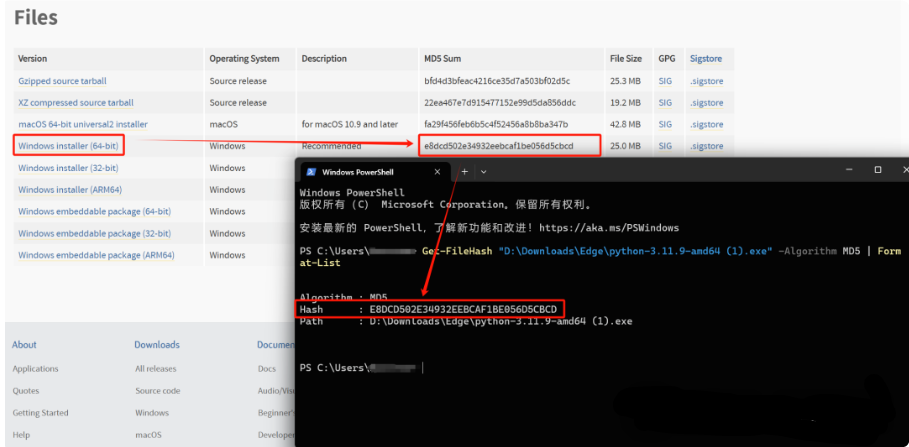Screen dimensions: 909x447
Task: Download the macOS 64-bit universal2 installer
Action: [x=83, y=125]
